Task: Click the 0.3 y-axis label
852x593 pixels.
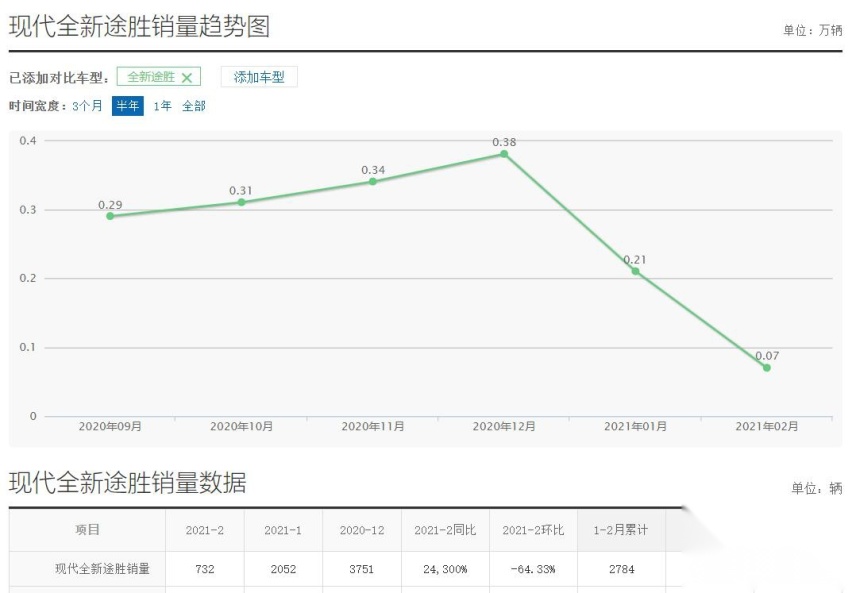Action: 28,210
